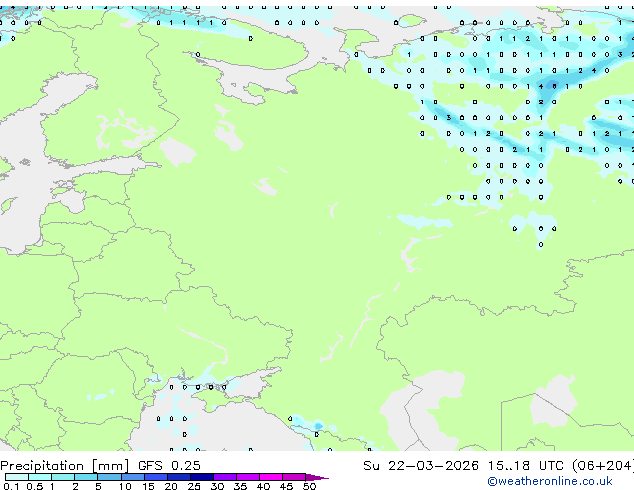Pick the 0.1–0.5 mm legend swatch
This screenshot has width=634, height=490.
tap(17, 477)
